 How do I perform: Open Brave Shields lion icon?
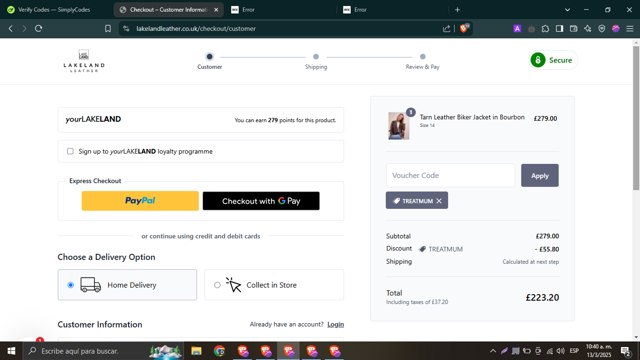(x=464, y=28)
